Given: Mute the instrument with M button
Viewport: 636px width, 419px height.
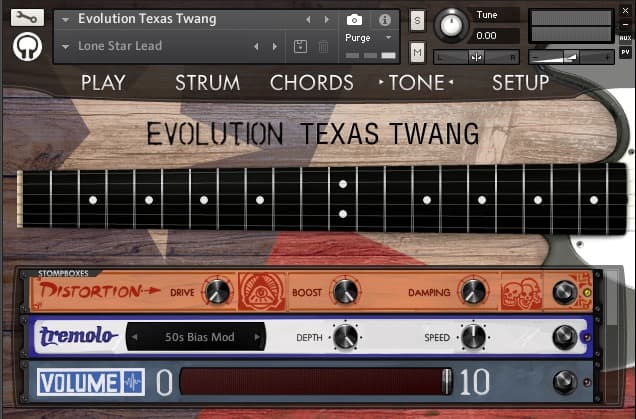Looking at the screenshot, I should [417, 52].
